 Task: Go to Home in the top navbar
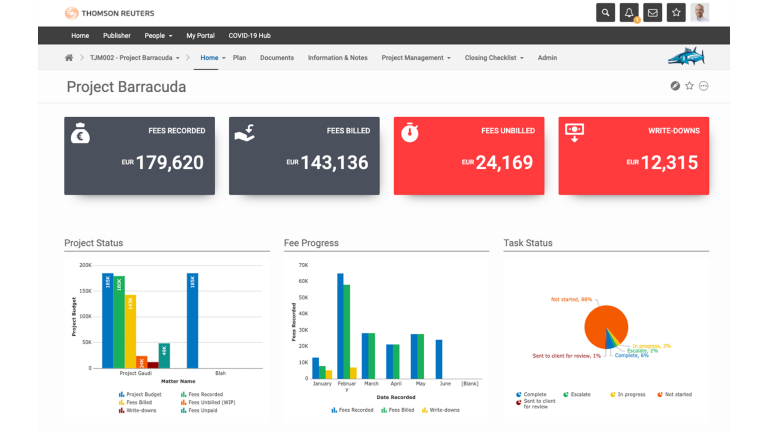80,36
